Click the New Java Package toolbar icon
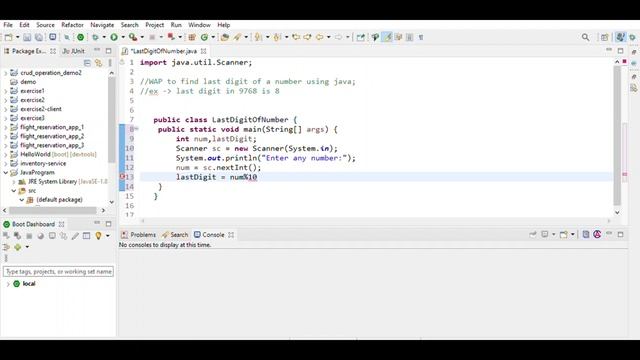Screen dimensions: 640x360 point(191,37)
